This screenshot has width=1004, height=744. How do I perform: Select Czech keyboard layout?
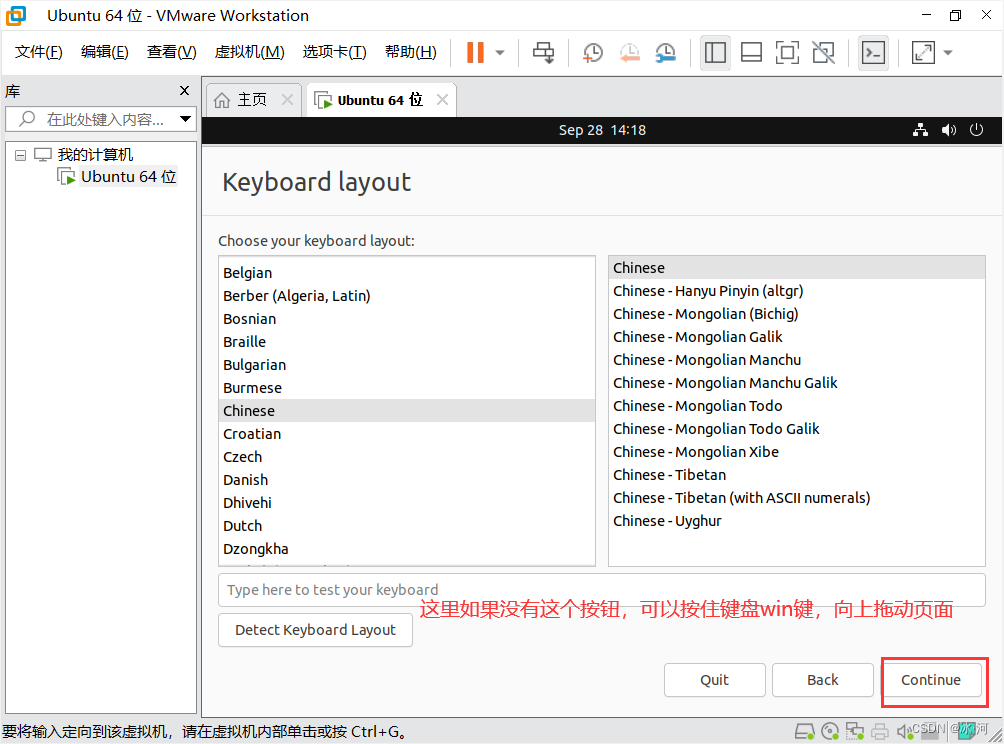point(407,457)
